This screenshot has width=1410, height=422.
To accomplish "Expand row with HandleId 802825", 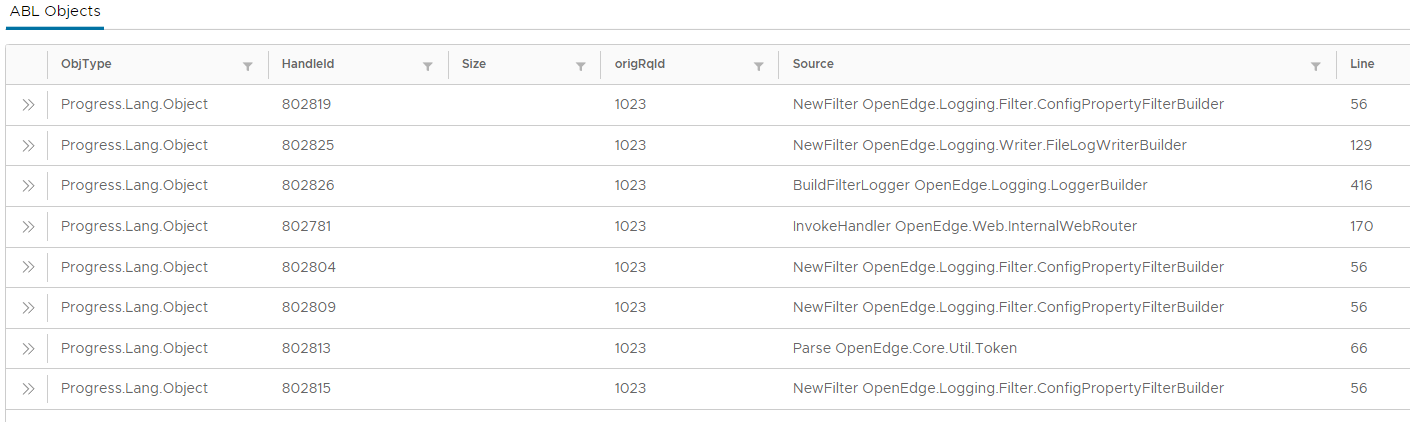I will 28,145.
